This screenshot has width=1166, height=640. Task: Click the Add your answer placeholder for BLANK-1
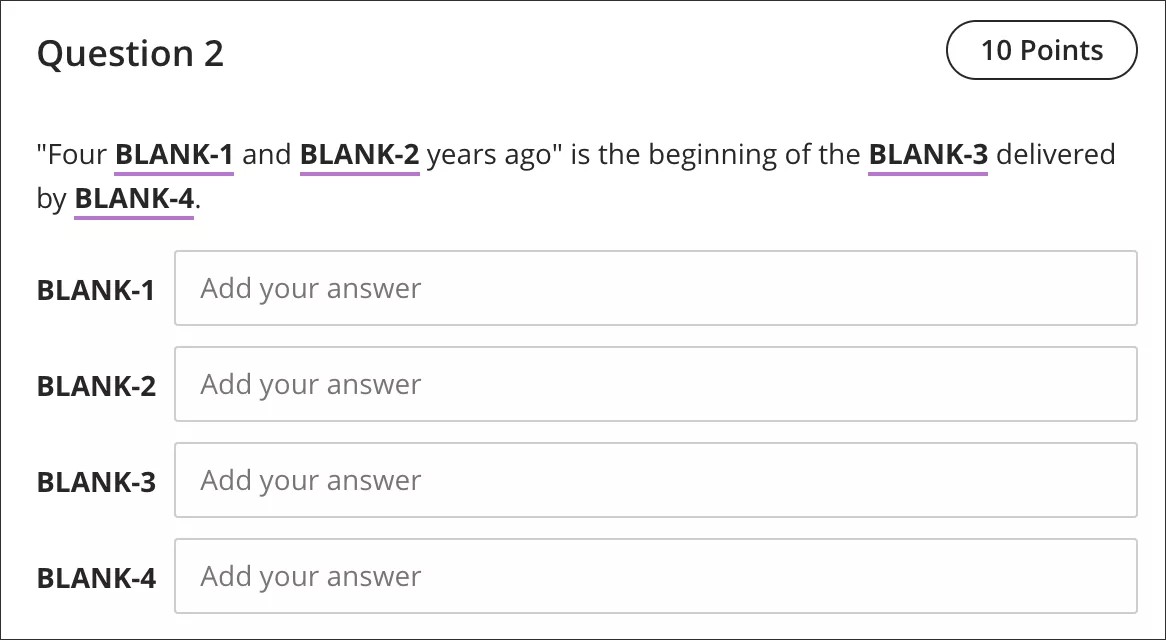pos(310,289)
